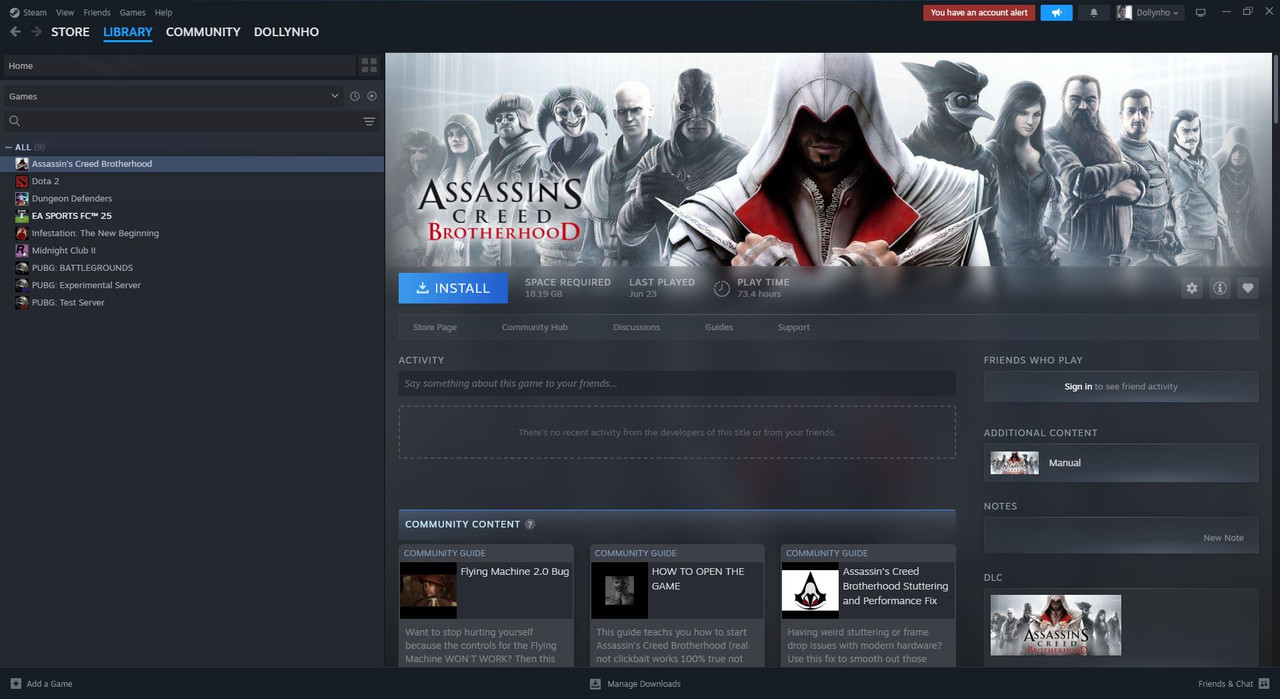Open the DOLLYNHO profile tab
The image size is (1280, 699).
(x=286, y=32)
